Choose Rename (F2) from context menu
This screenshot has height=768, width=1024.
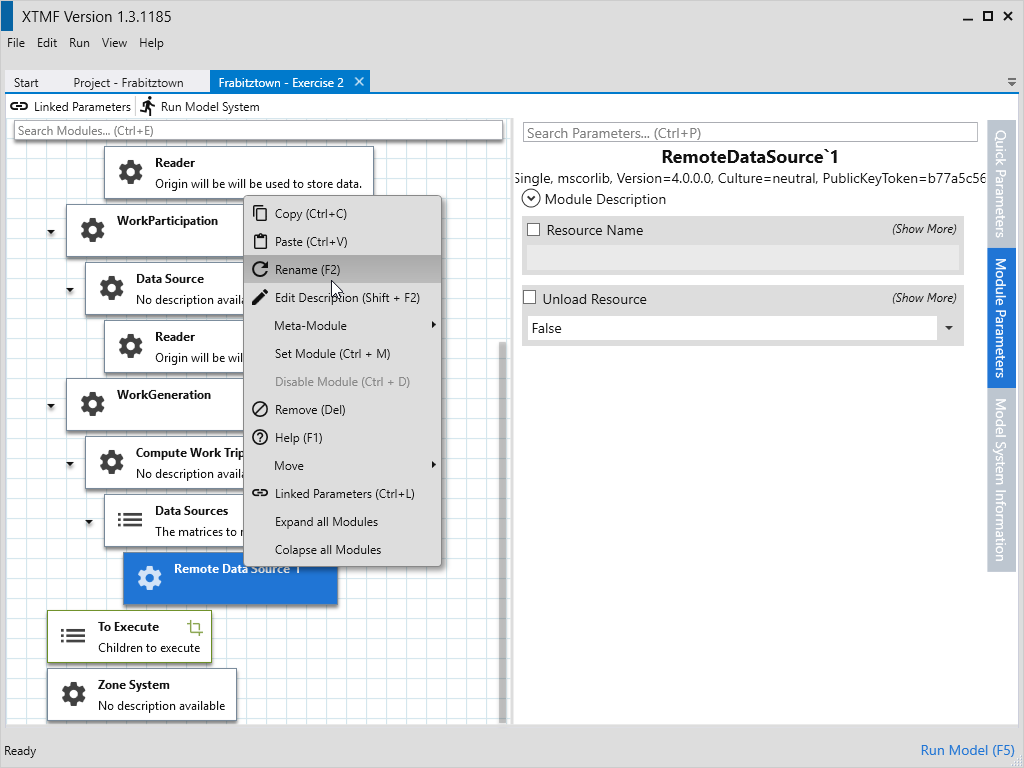pos(308,270)
